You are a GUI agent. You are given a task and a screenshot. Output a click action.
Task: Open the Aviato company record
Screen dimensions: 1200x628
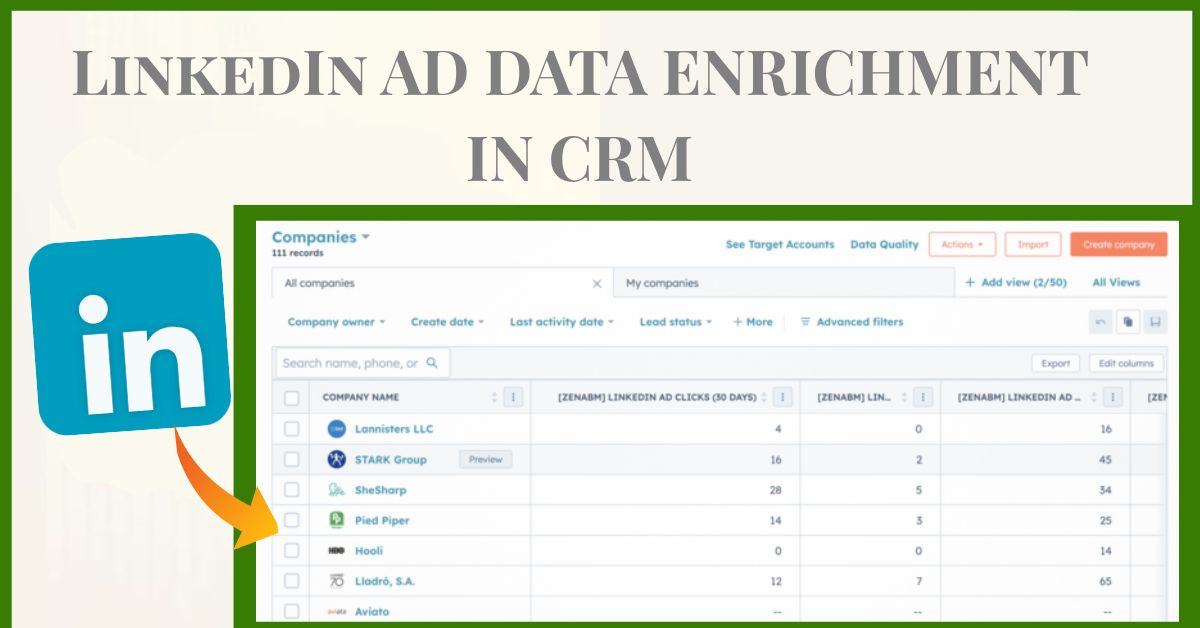372,611
